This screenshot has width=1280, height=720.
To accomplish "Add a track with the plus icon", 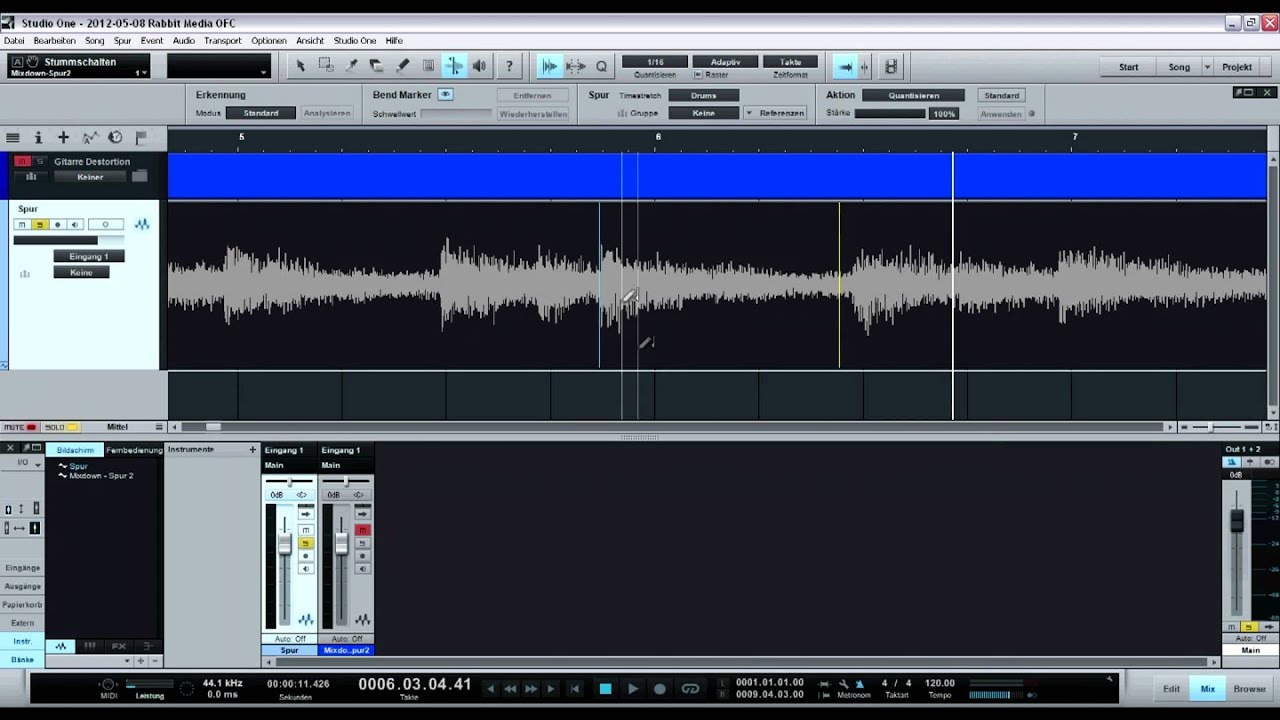I will click(63, 137).
